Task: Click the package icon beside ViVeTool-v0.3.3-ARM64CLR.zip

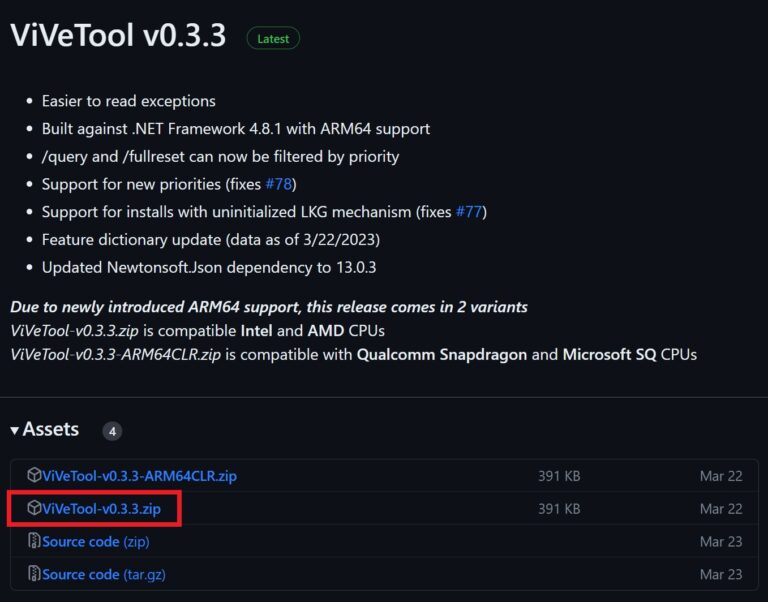Action: [x=34, y=475]
